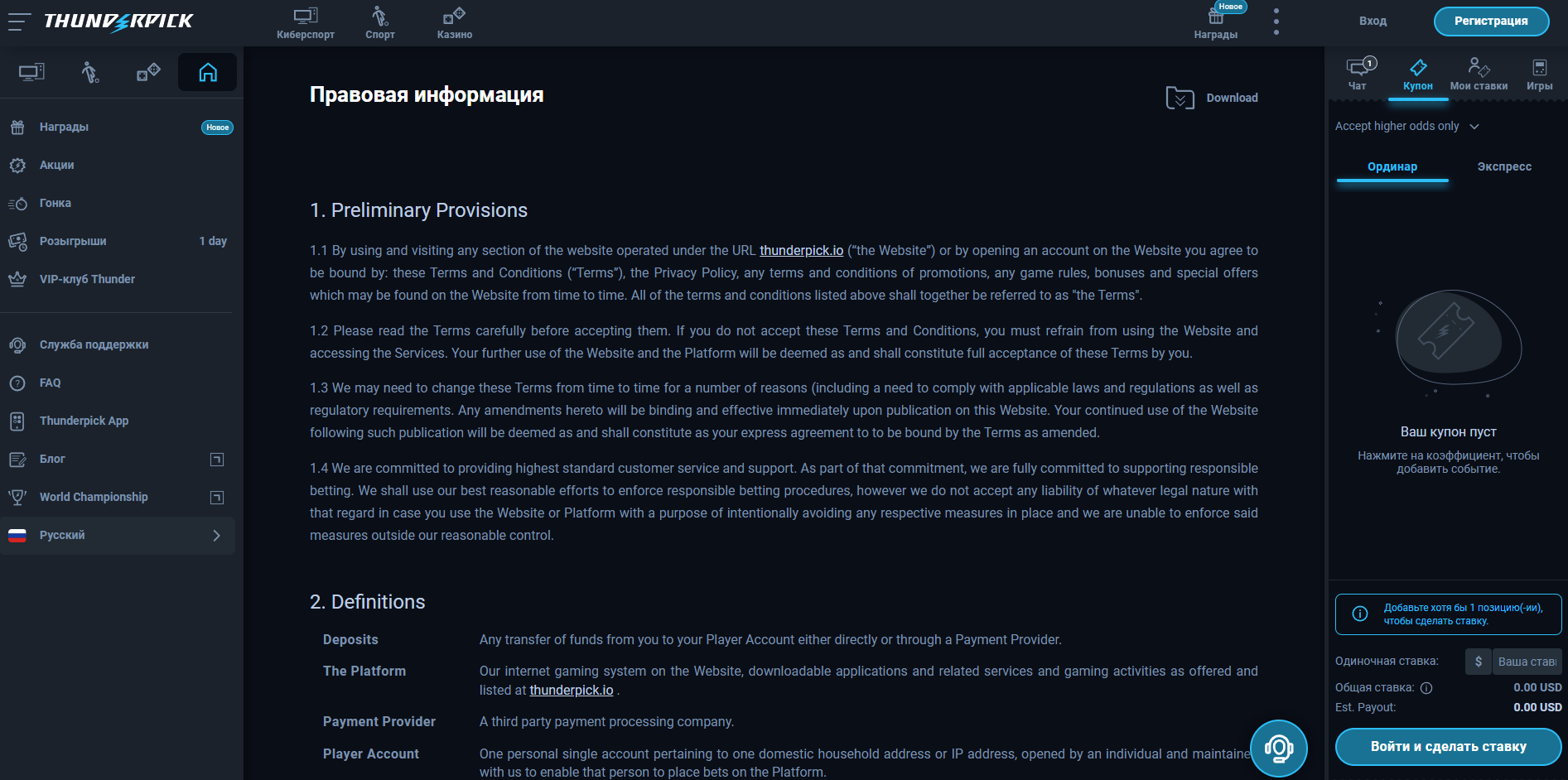Viewport: 1568px width, 780px height.
Task: Click the sports runner icon in sidebar
Action: coord(90,72)
